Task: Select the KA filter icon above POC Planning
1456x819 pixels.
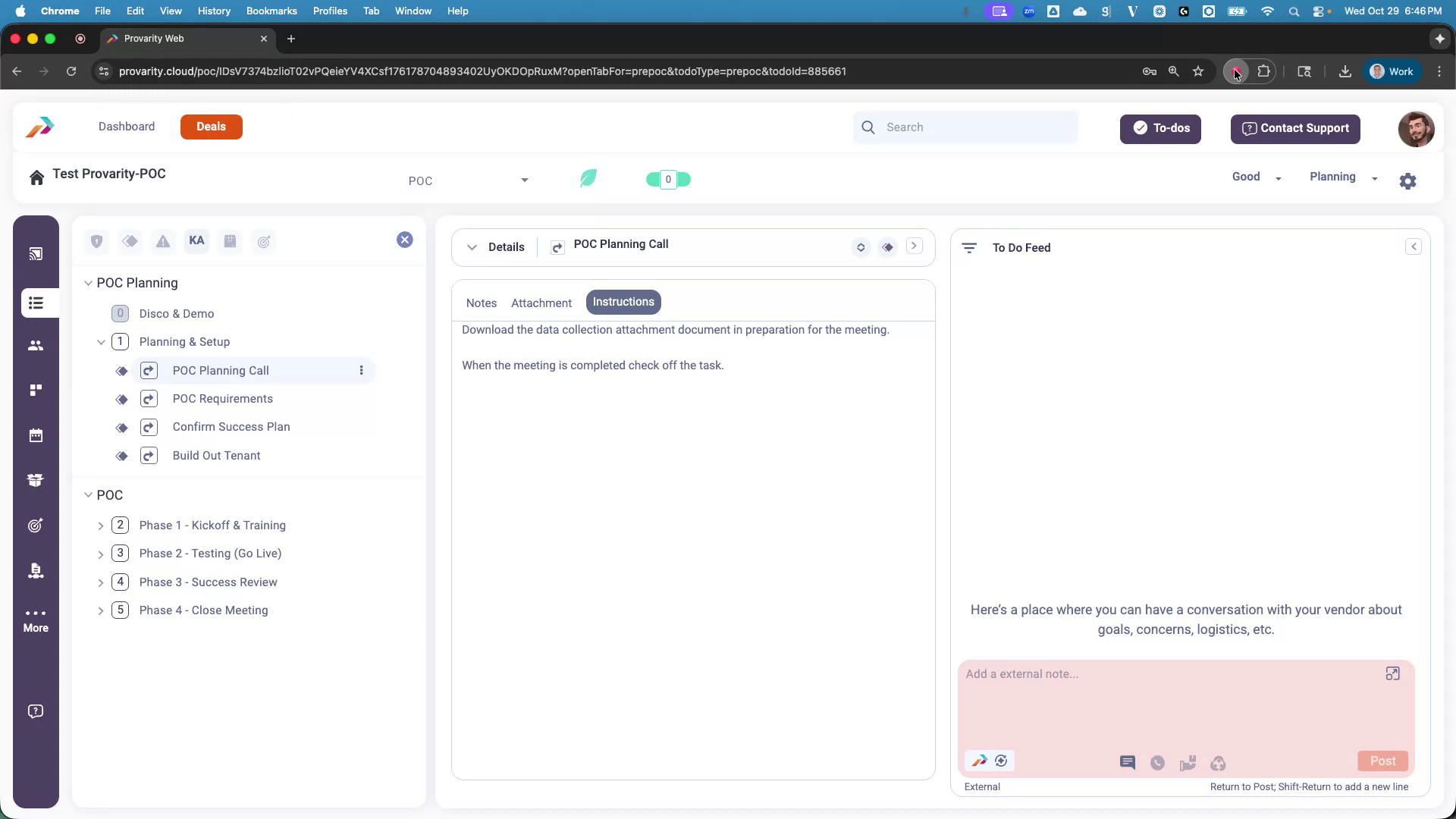Action: 196,240
